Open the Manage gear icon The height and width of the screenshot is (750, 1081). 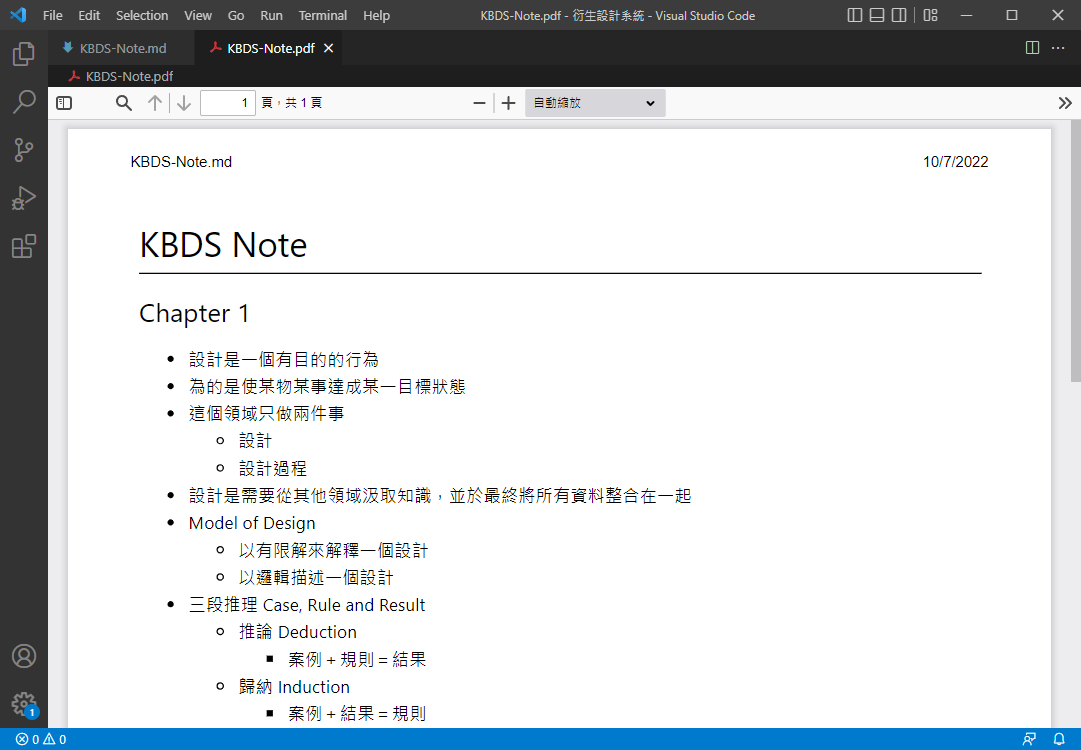[x=23, y=705]
